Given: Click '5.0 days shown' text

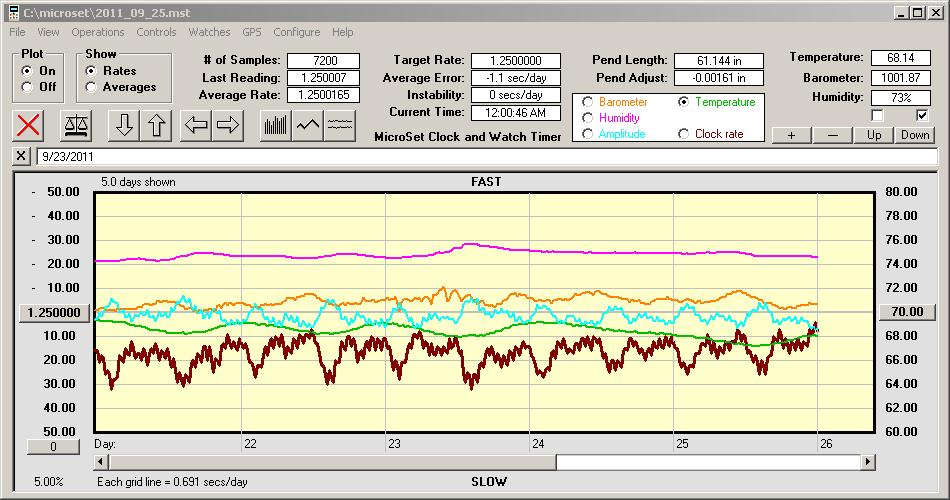Looking at the screenshot, I should pyautogui.click(x=138, y=182).
